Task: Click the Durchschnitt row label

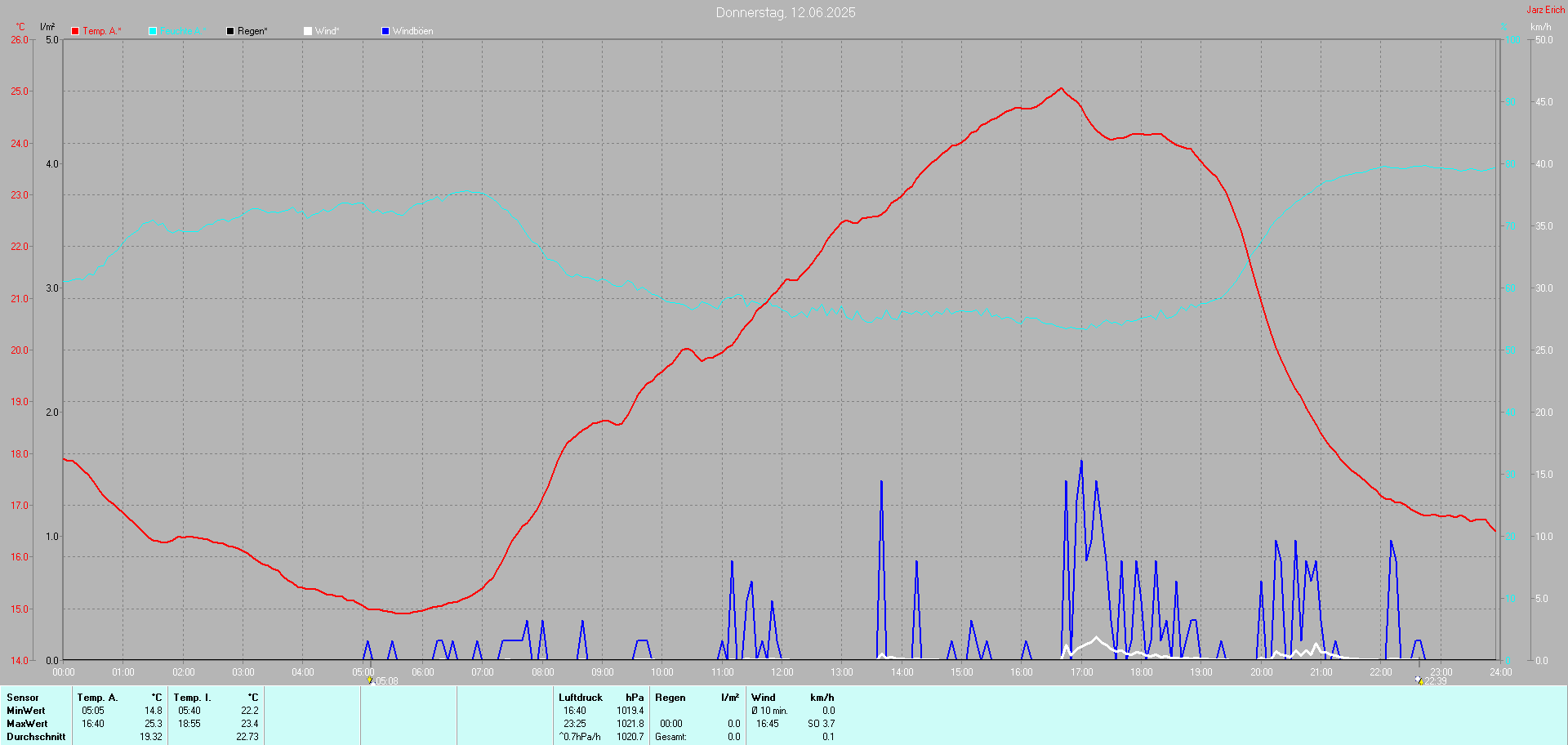Action: pos(36,737)
